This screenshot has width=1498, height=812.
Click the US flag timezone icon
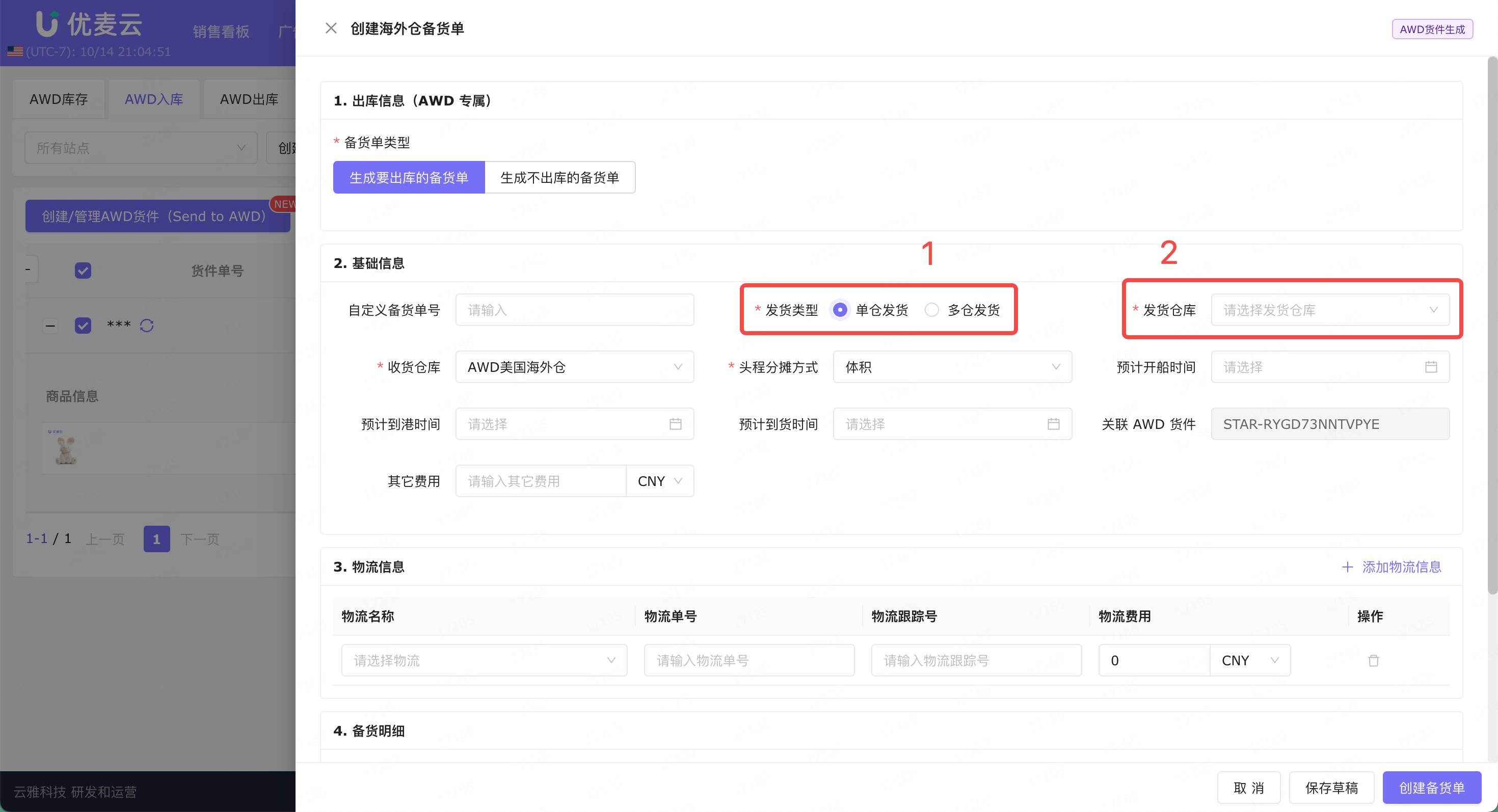pyautogui.click(x=15, y=51)
